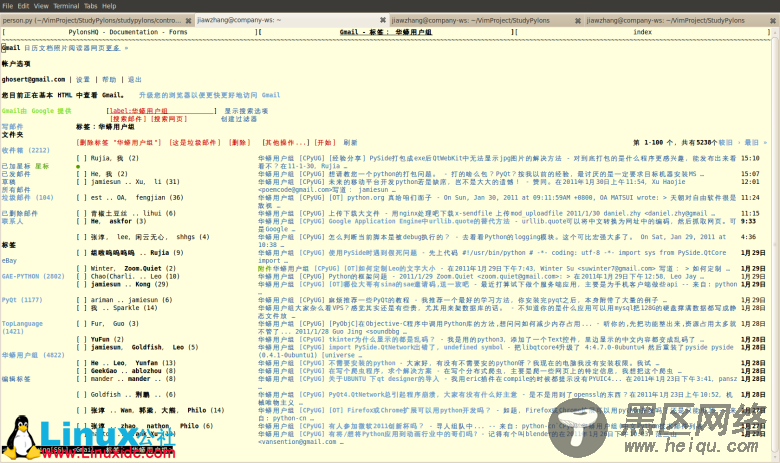Click the 删除 button in the action bar

239,143
